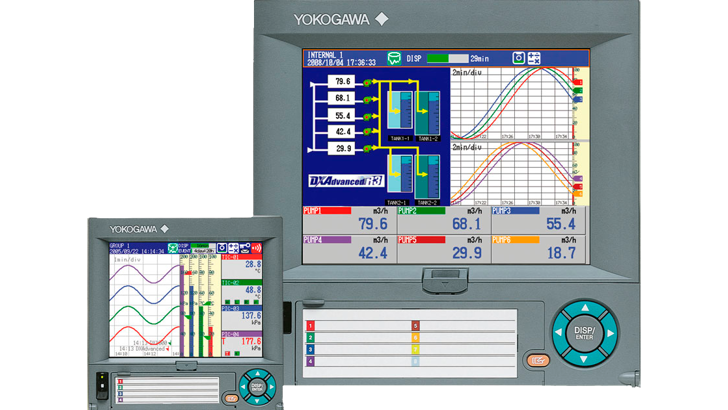Click the 42.4 value box in flow diagram
728x410 pixels.
(x=342, y=131)
